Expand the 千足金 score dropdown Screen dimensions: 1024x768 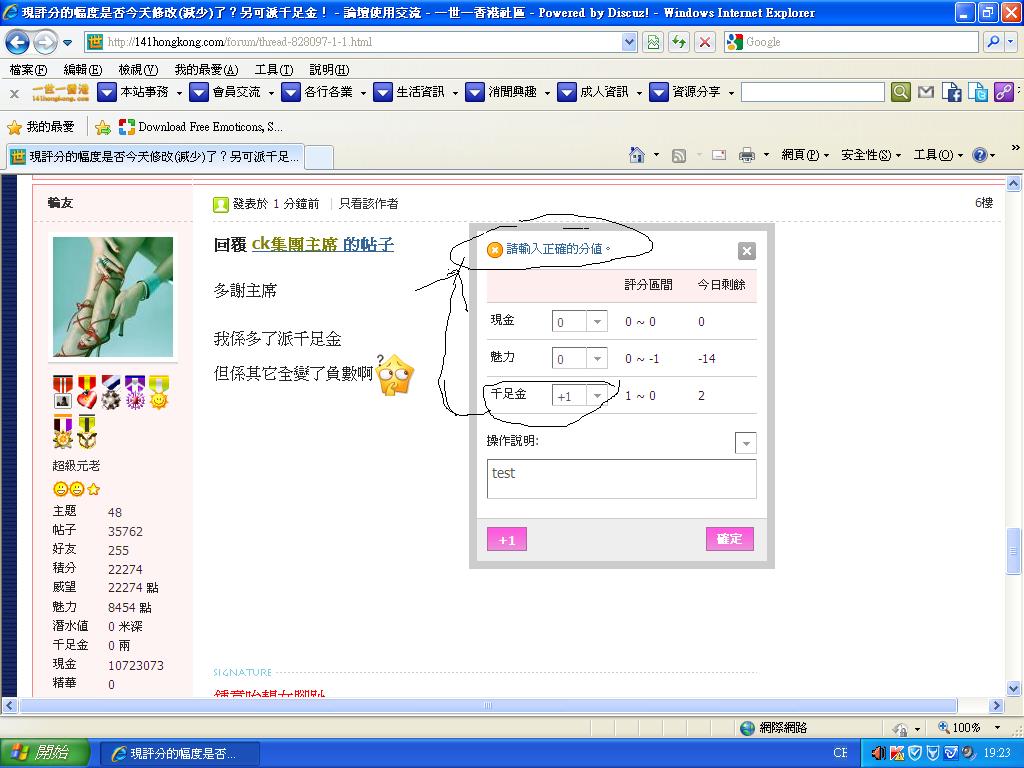coord(597,396)
